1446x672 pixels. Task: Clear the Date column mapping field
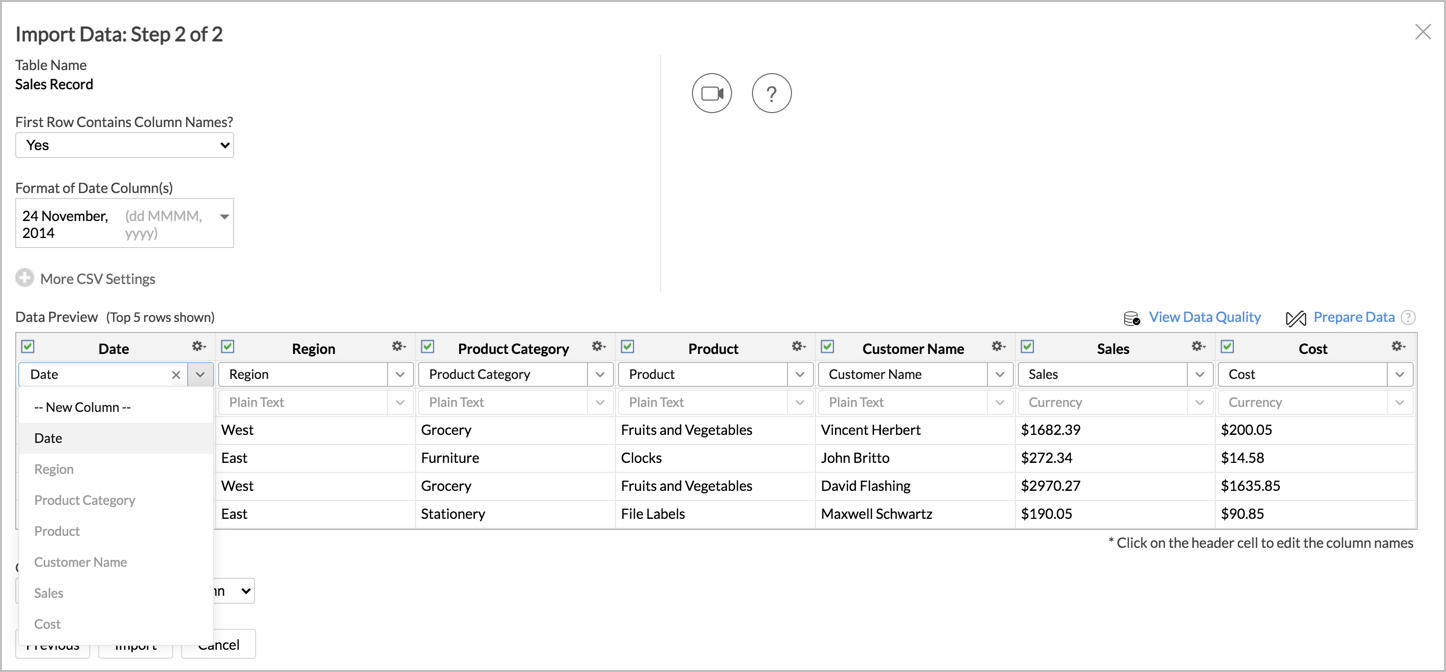tap(176, 375)
